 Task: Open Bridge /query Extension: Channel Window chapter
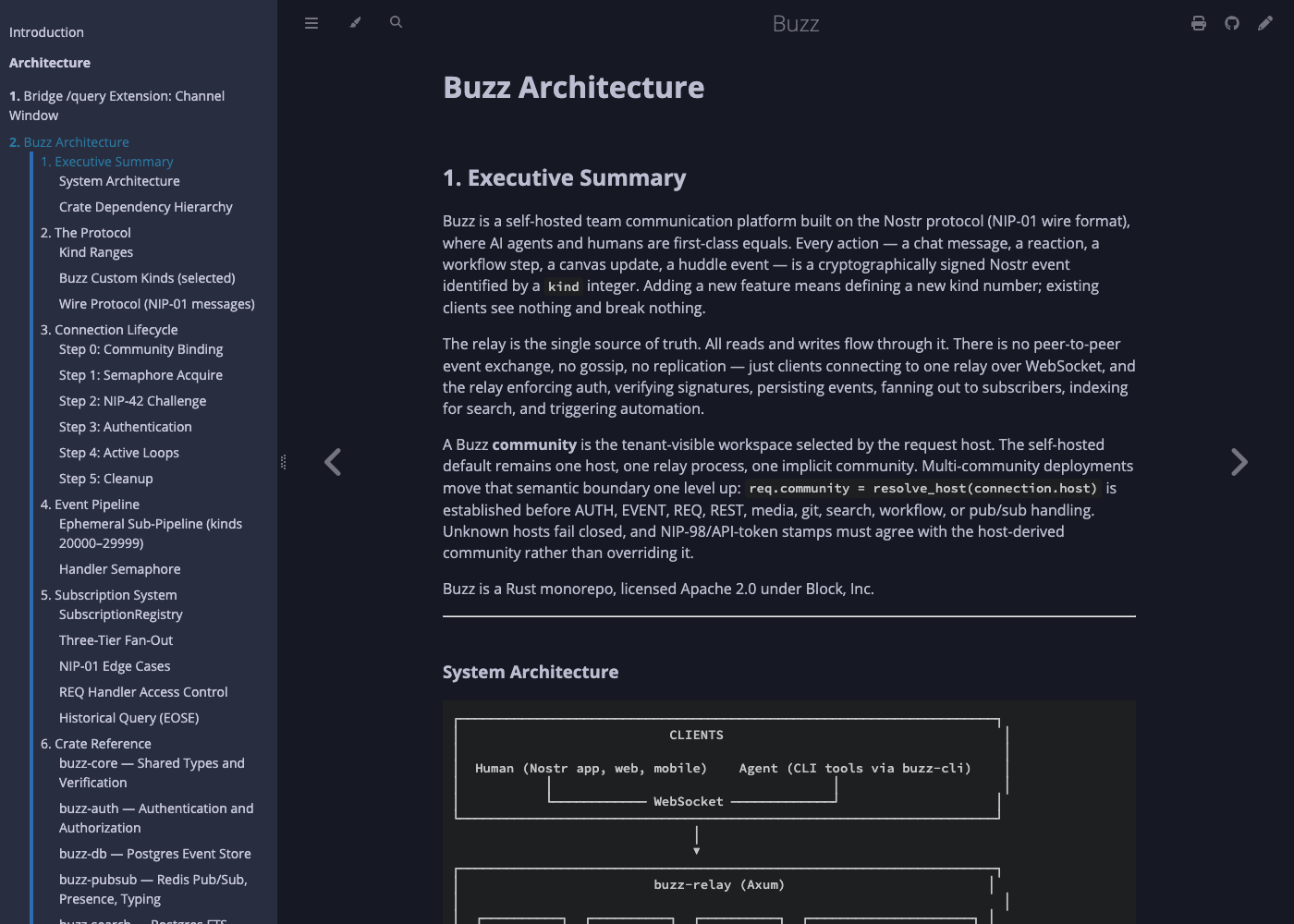(116, 105)
